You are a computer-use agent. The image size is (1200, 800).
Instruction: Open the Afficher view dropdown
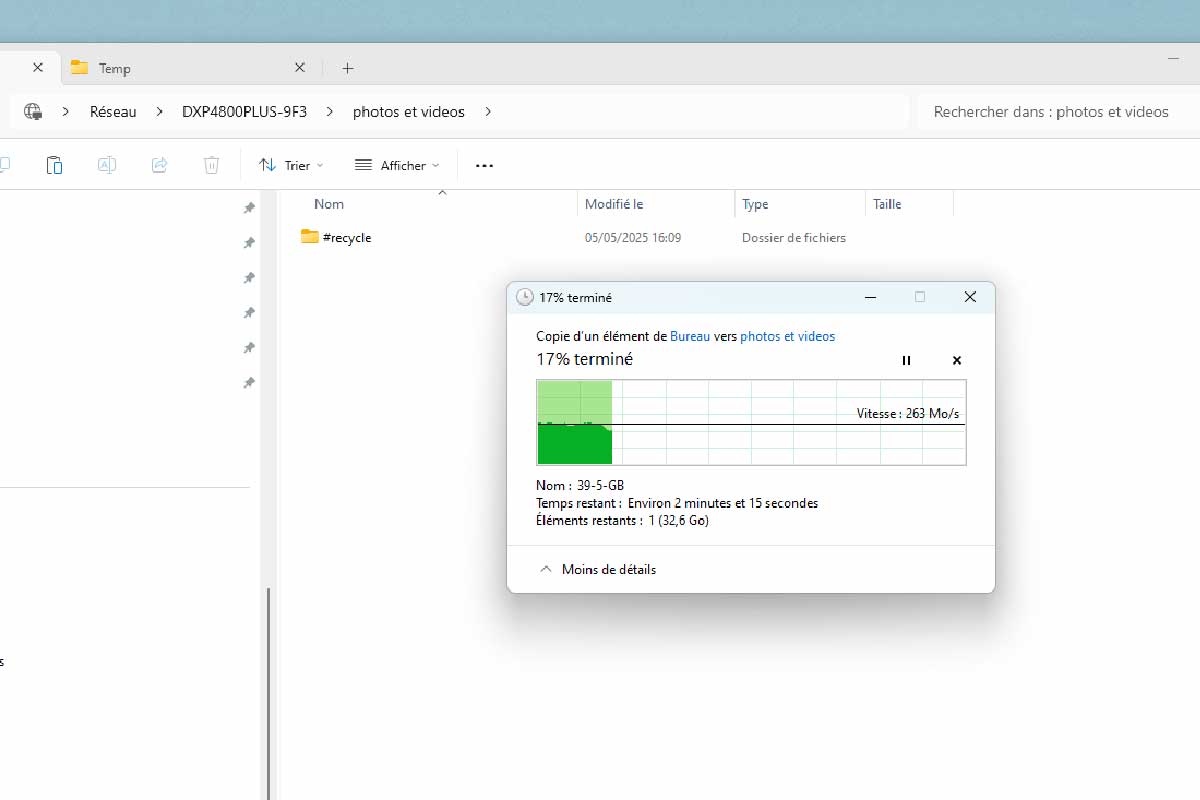[x=397, y=165]
